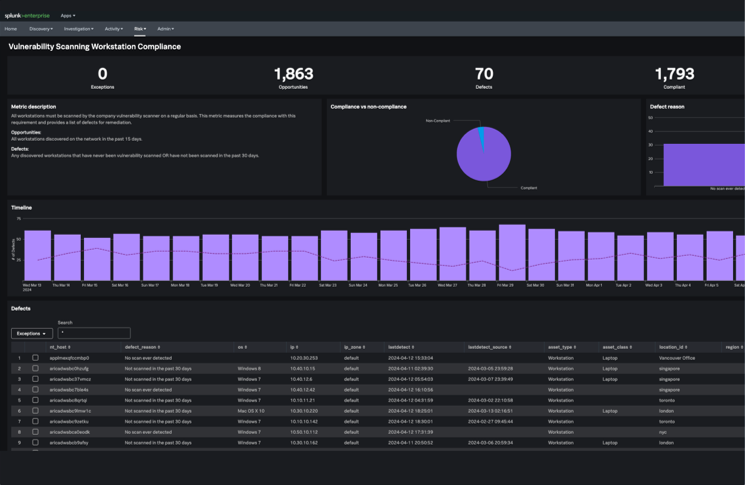This screenshot has height=485, width=745.
Task: Sort table by defect_reason column
Action: (x=142, y=346)
